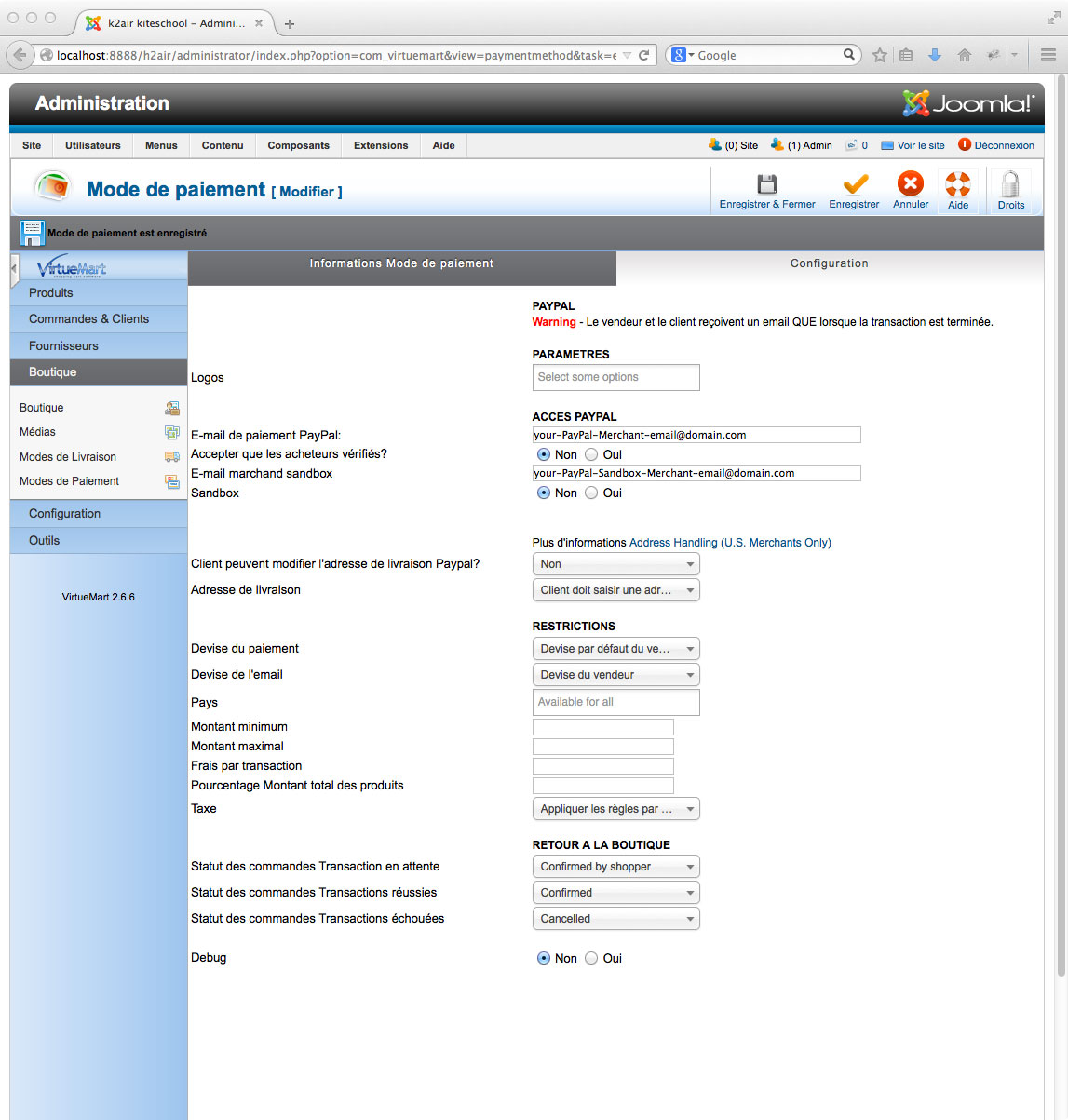1068x1120 pixels.
Task: Open the Transaction en attente status dropdown
Action: tap(615, 867)
